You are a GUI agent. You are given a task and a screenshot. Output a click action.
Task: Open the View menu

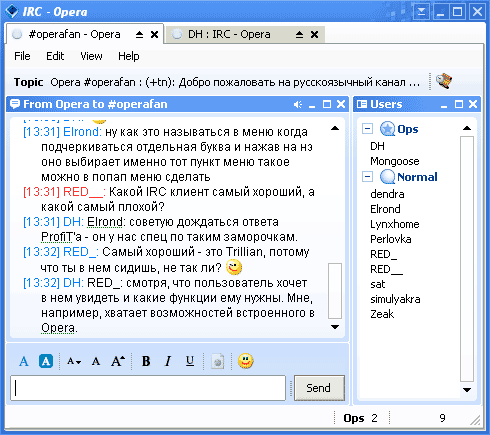click(x=91, y=56)
